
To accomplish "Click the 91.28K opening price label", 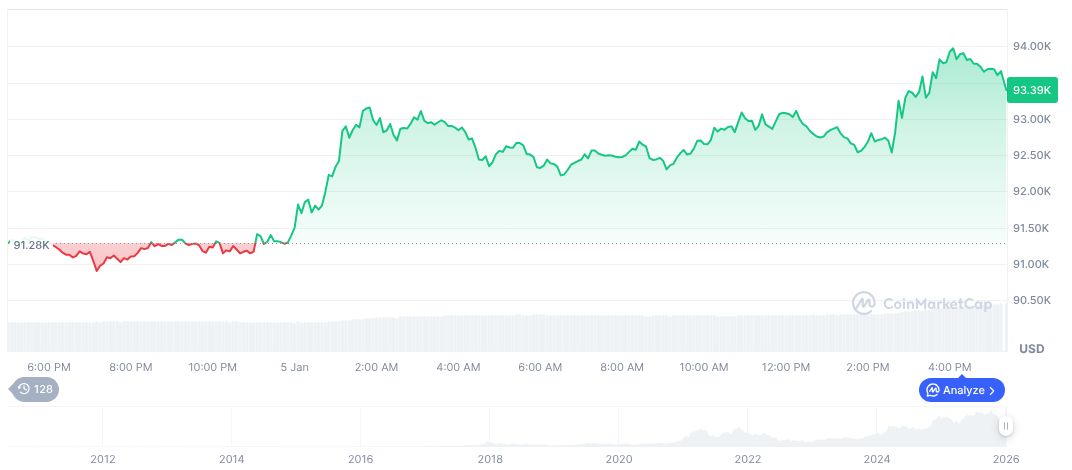I will tap(31, 244).
